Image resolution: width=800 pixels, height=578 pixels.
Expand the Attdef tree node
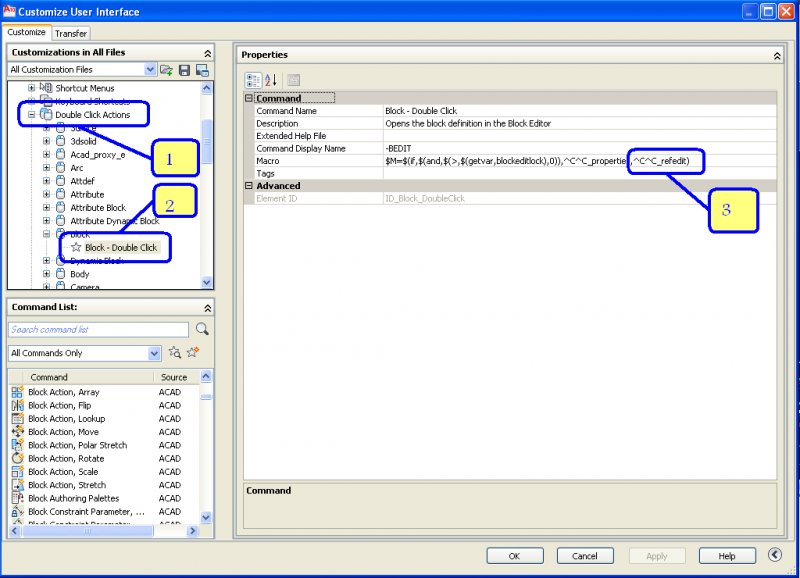pyautogui.click(x=46, y=181)
